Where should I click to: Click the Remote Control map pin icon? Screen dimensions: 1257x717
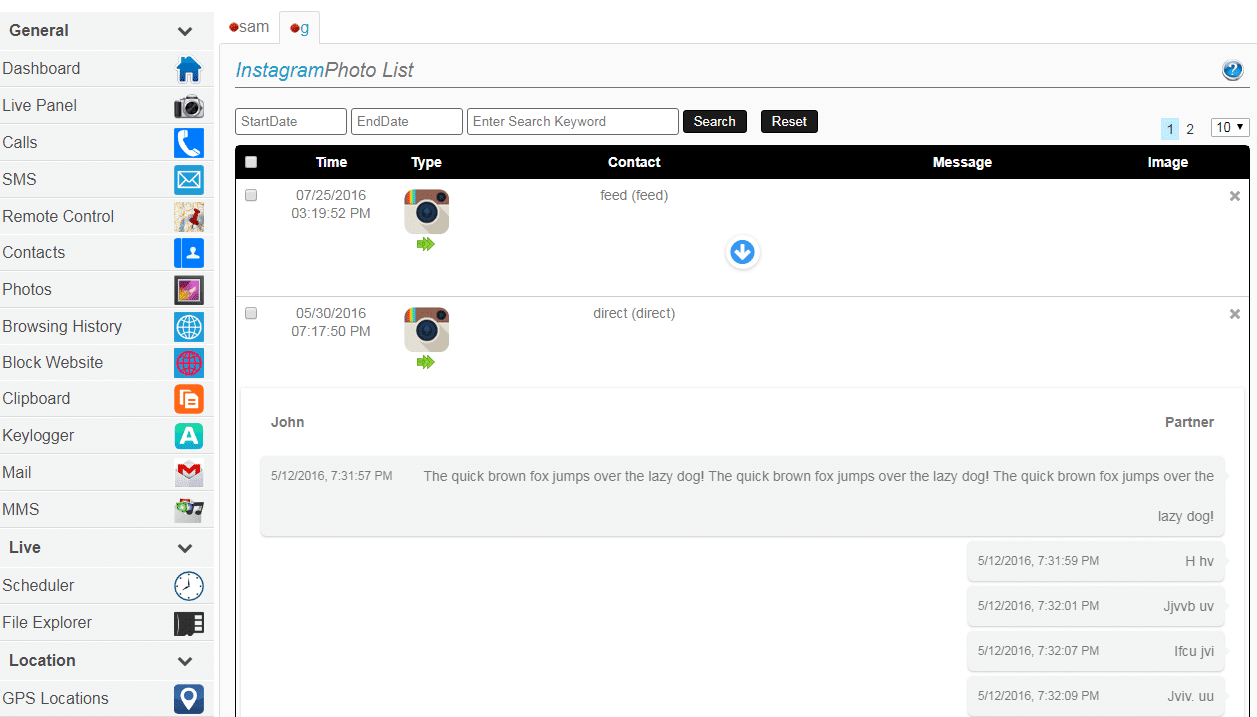pyautogui.click(x=188, y=216)
